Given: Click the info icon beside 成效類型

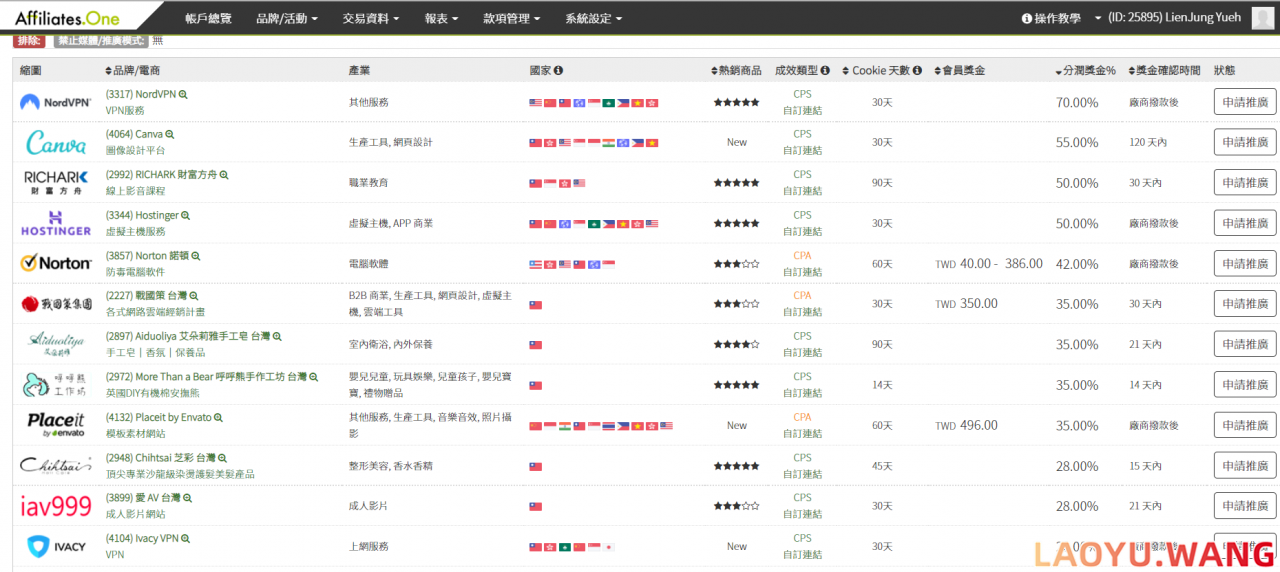Looking at the screenshot, I should pyautogui.click(x=825, y=70).
